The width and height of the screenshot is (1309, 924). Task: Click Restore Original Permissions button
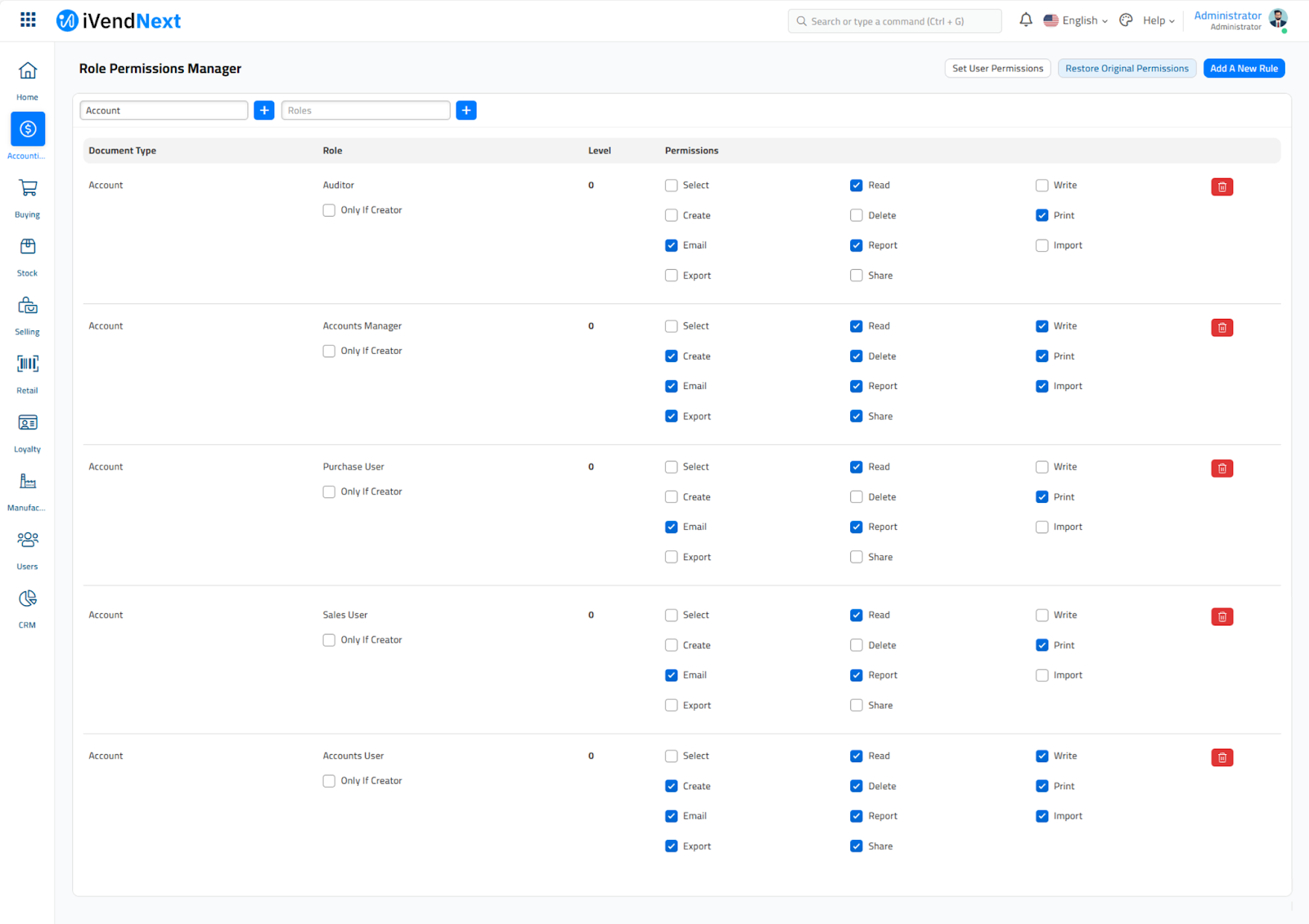[1127, 69]
